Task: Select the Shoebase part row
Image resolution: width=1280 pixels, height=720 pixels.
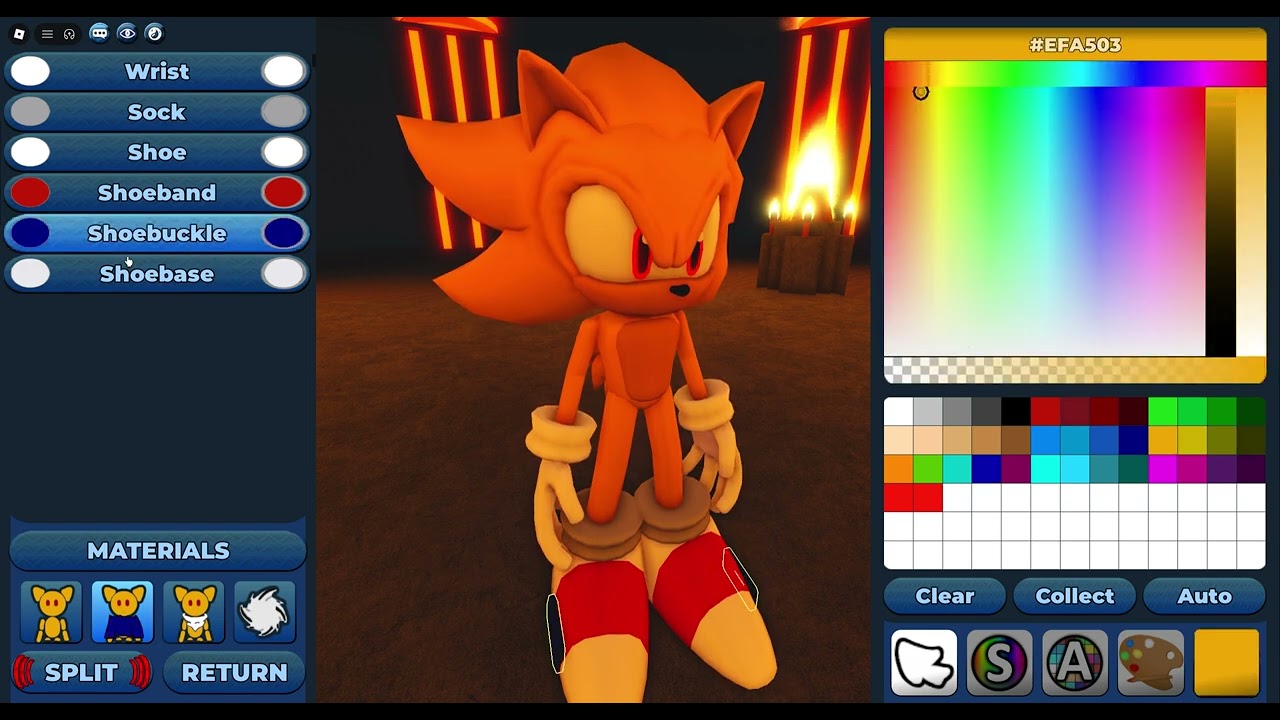Action: pos(157,273)
